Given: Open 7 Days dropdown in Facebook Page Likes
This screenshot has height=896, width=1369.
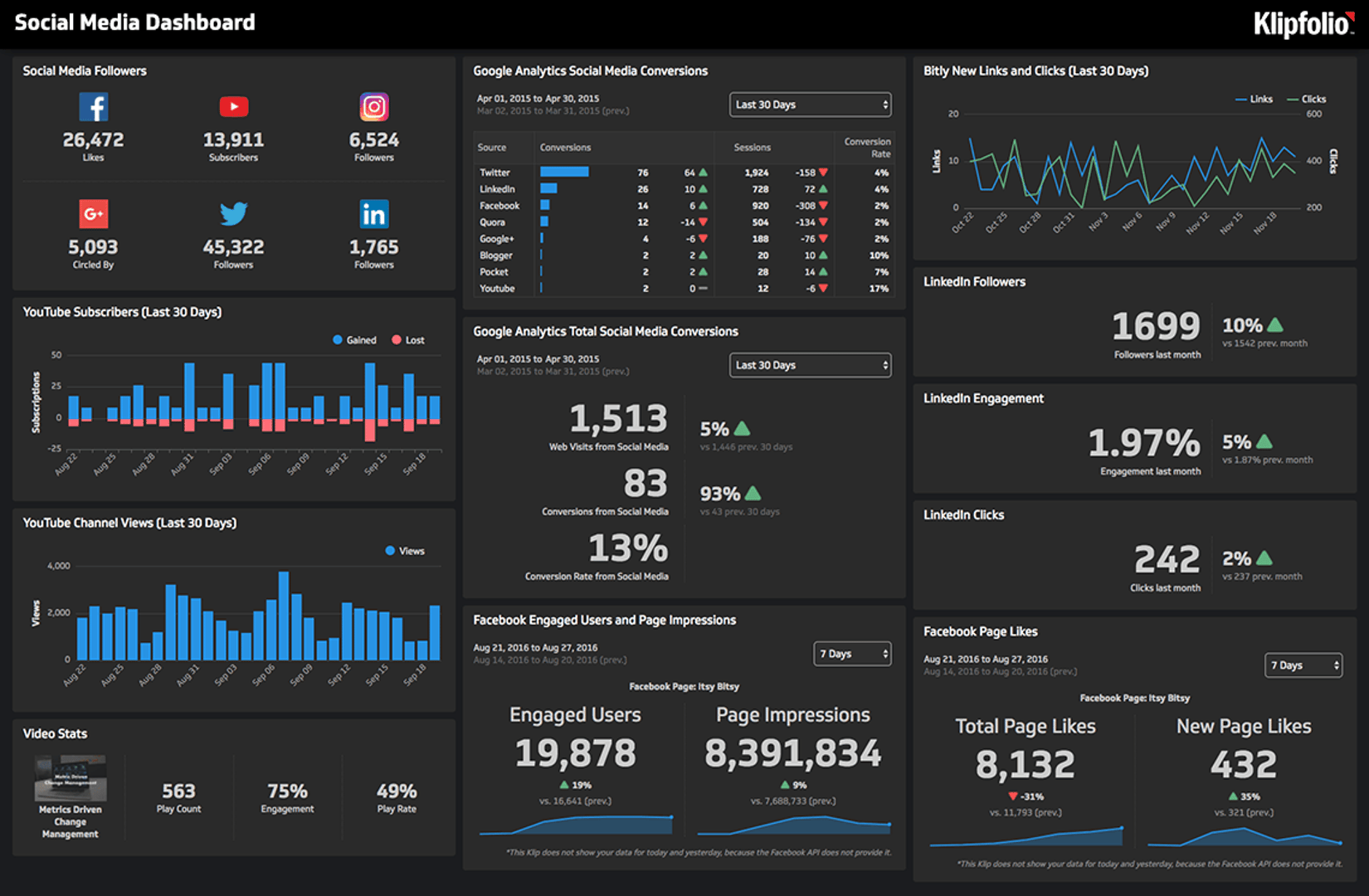Looking at the screenshot, I should (x=1303, y=665).
